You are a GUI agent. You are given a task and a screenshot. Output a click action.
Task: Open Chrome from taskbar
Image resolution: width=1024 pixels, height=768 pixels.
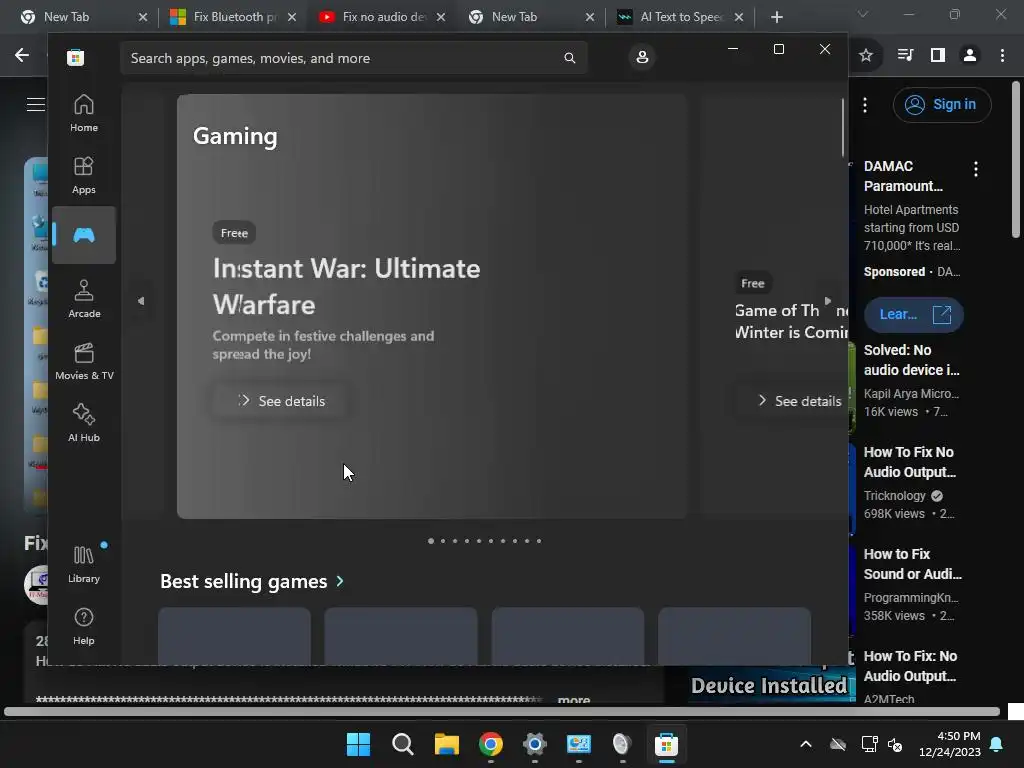490,744
